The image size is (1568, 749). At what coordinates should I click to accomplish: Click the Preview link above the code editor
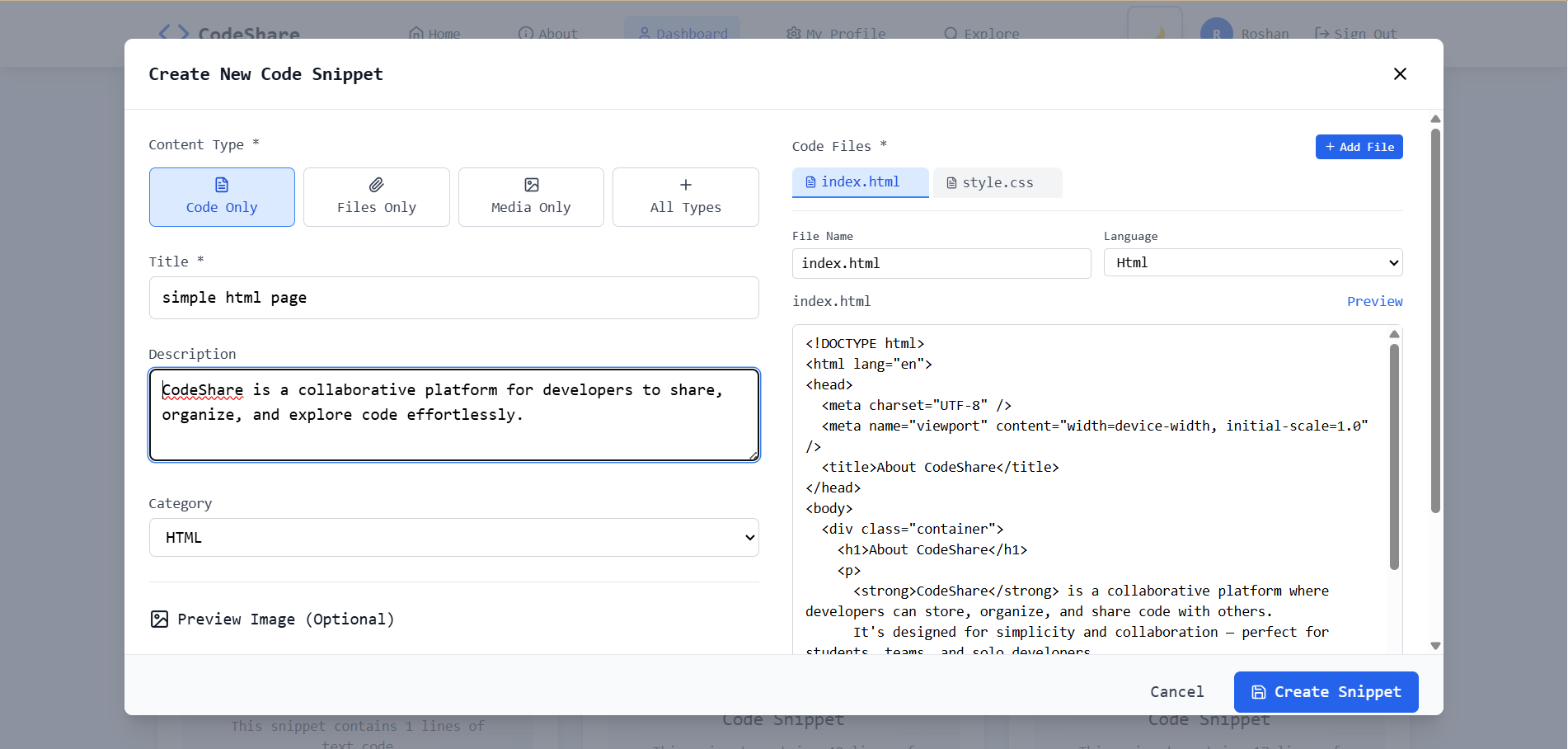(1374, 302)
